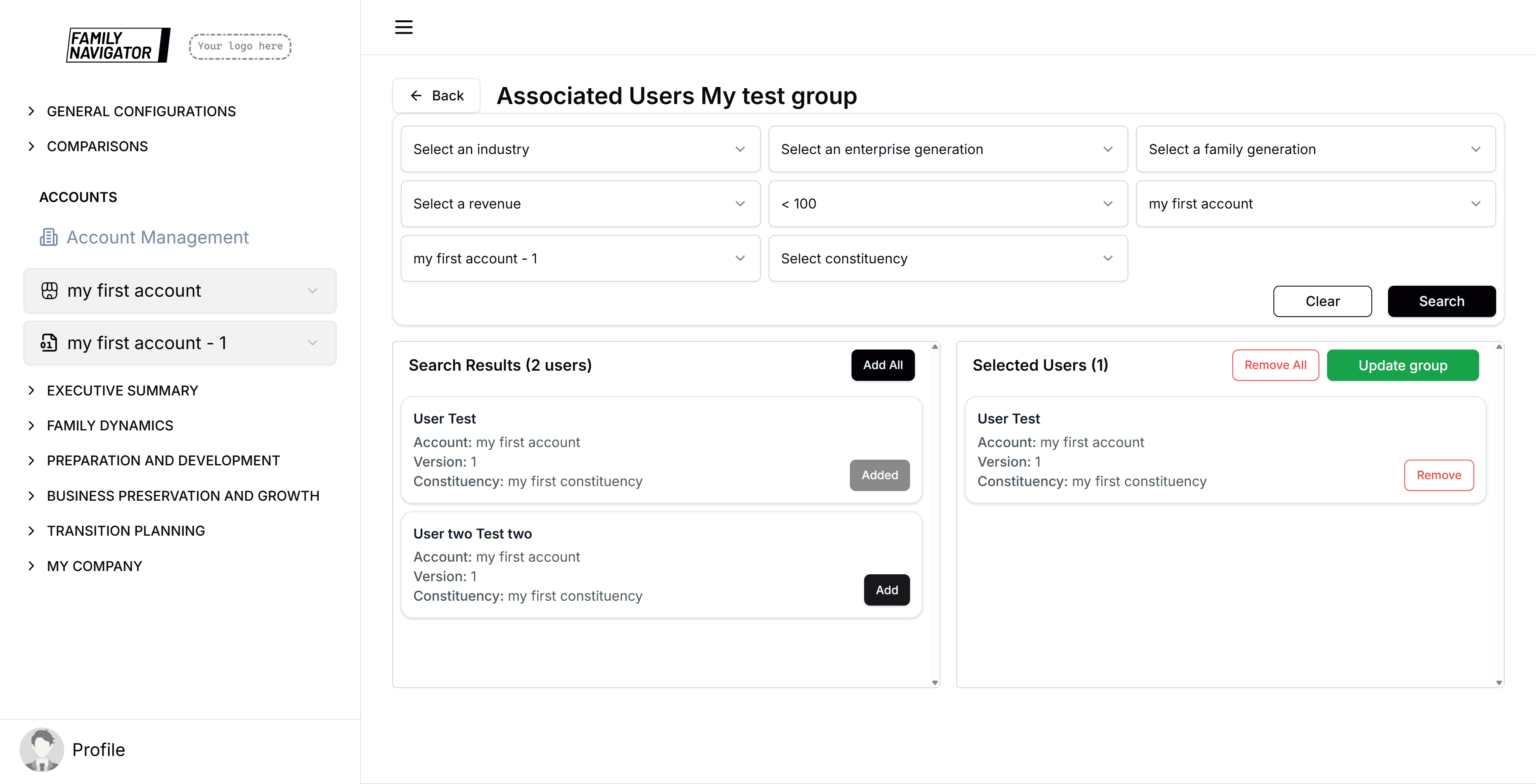Add User two Test two to selection

point(886,590)
